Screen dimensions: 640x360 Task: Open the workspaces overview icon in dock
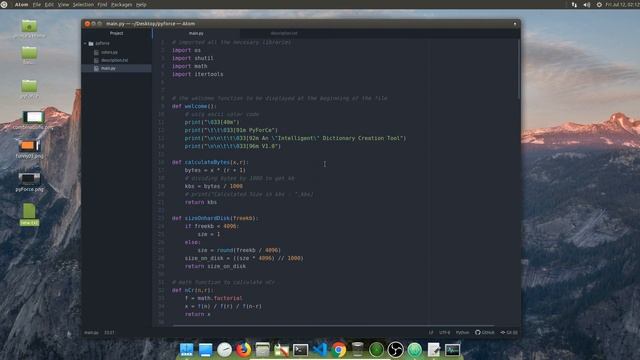tap(187, 350)
